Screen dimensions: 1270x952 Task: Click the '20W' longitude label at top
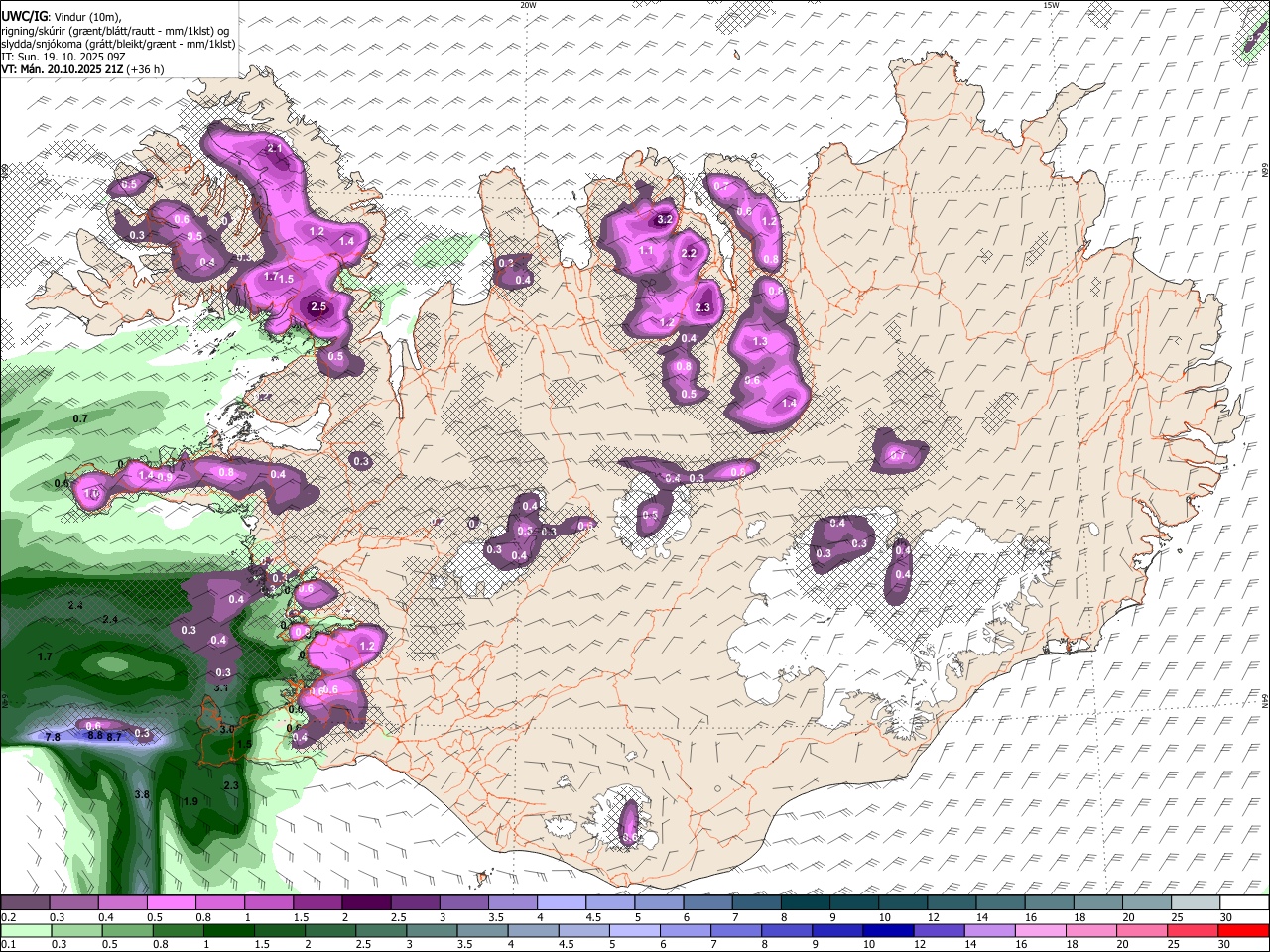point(528,5)
